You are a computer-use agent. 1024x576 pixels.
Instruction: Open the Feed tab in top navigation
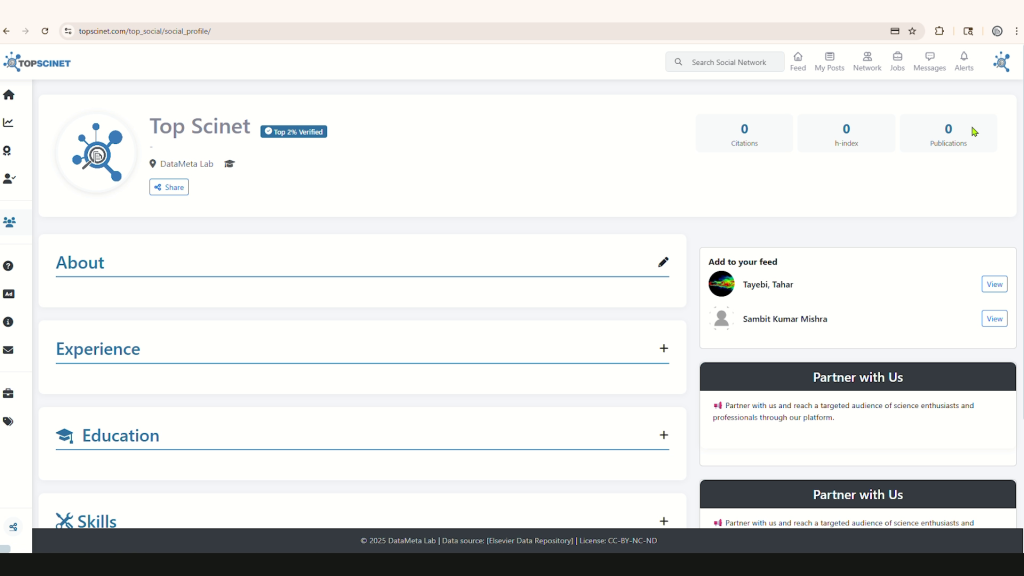tap(797, 61)
